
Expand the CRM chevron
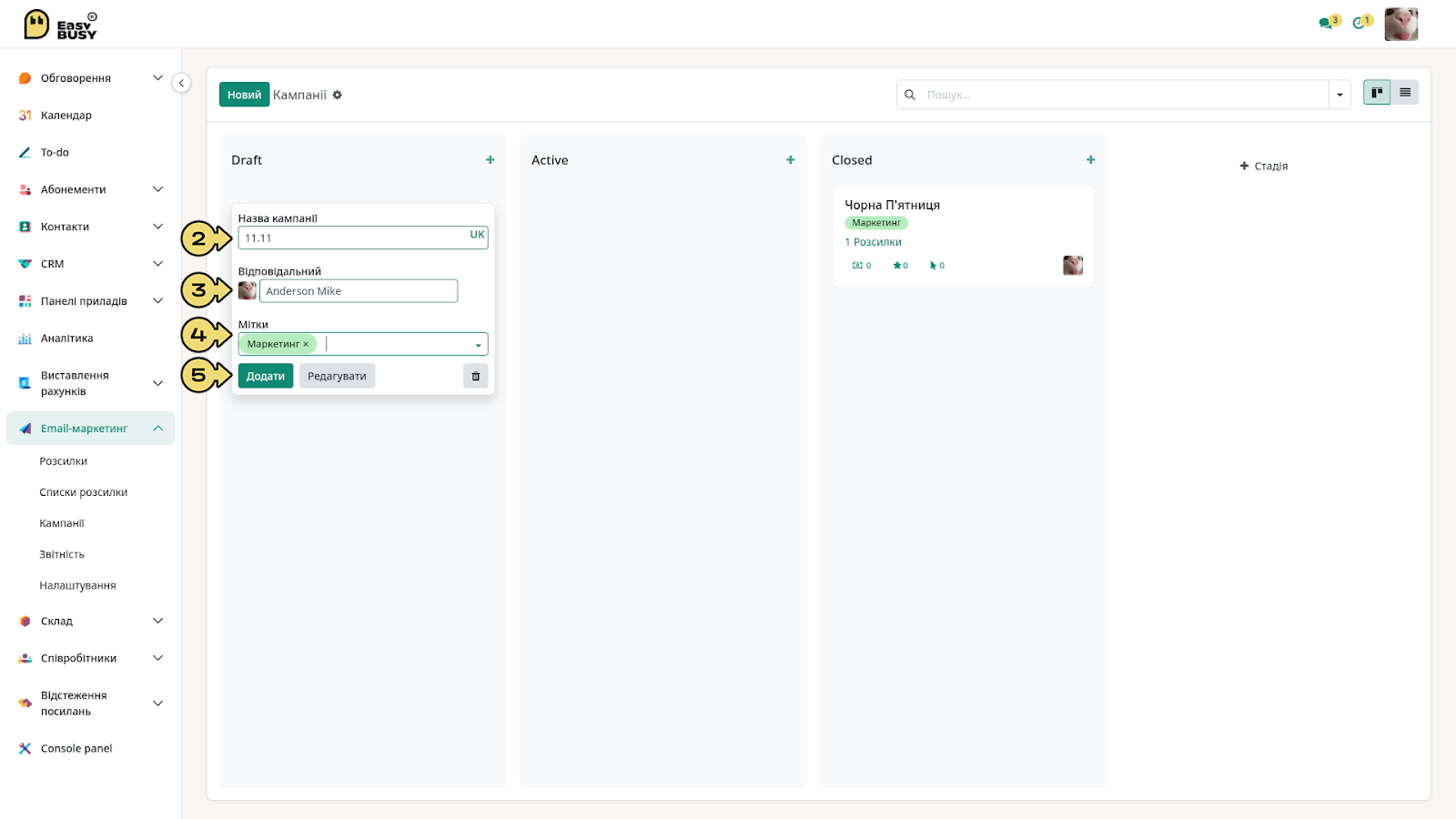157,264
